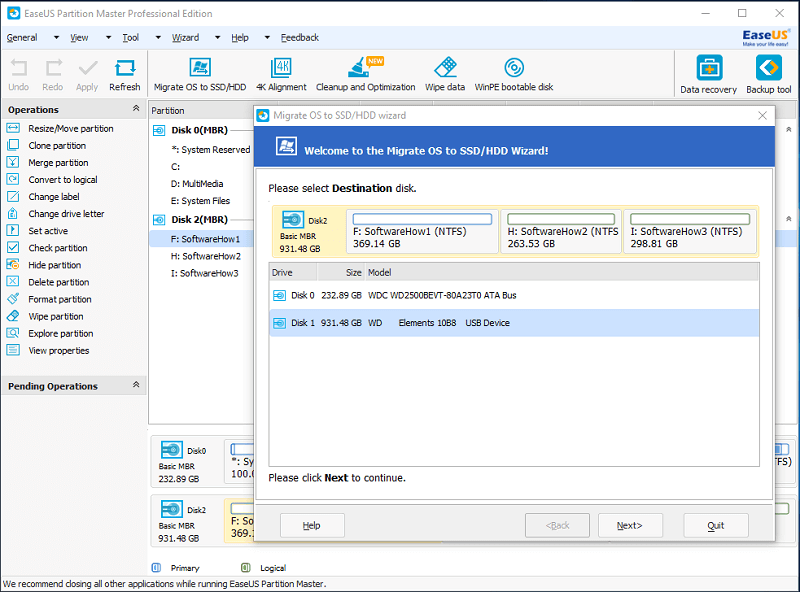Image resolution: width=800 pixels, height=592 pixels.
Task: Select D: MultiMedia partition row
Action: pos(197,184)
